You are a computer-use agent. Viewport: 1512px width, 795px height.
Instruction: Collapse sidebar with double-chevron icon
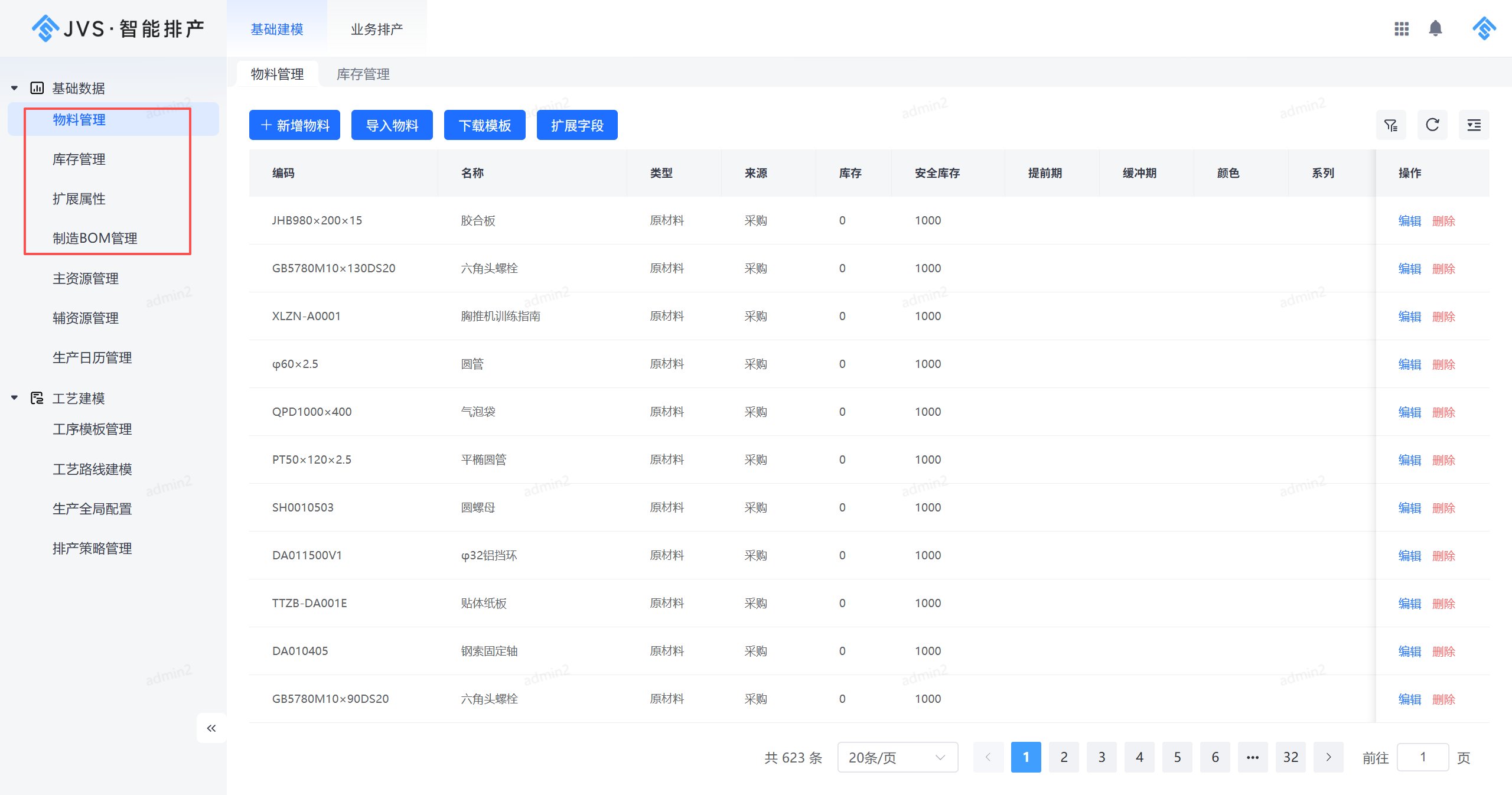pyautogui.click(x=211, y=728)
